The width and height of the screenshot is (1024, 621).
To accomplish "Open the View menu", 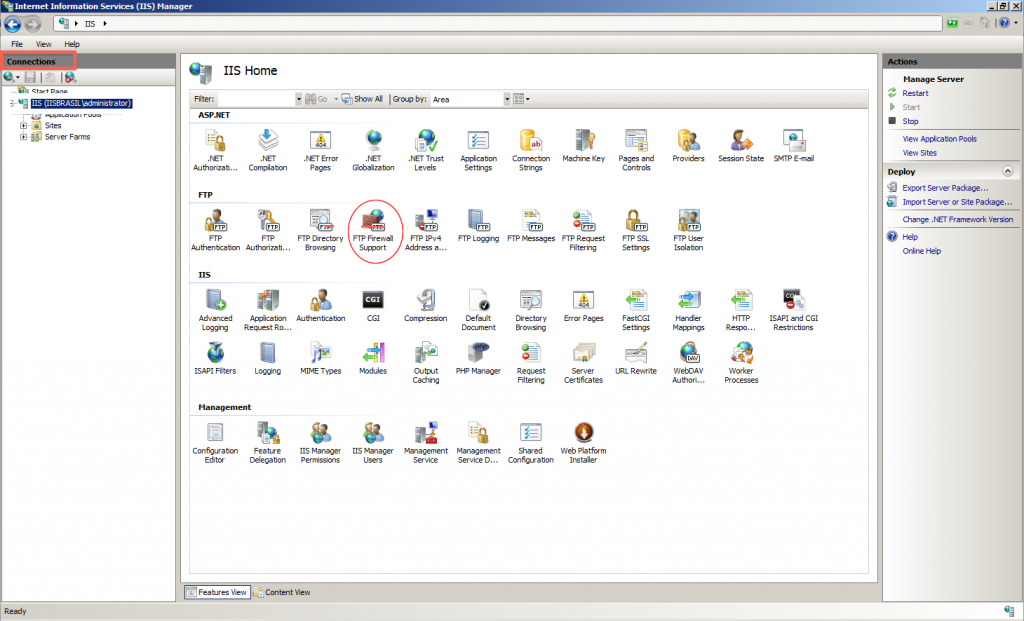I will pos(44,44).
